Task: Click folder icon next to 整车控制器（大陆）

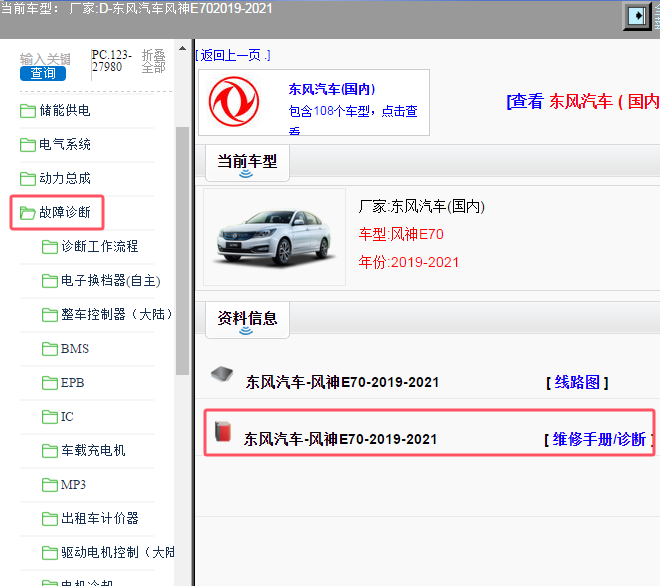Action: 50,315
